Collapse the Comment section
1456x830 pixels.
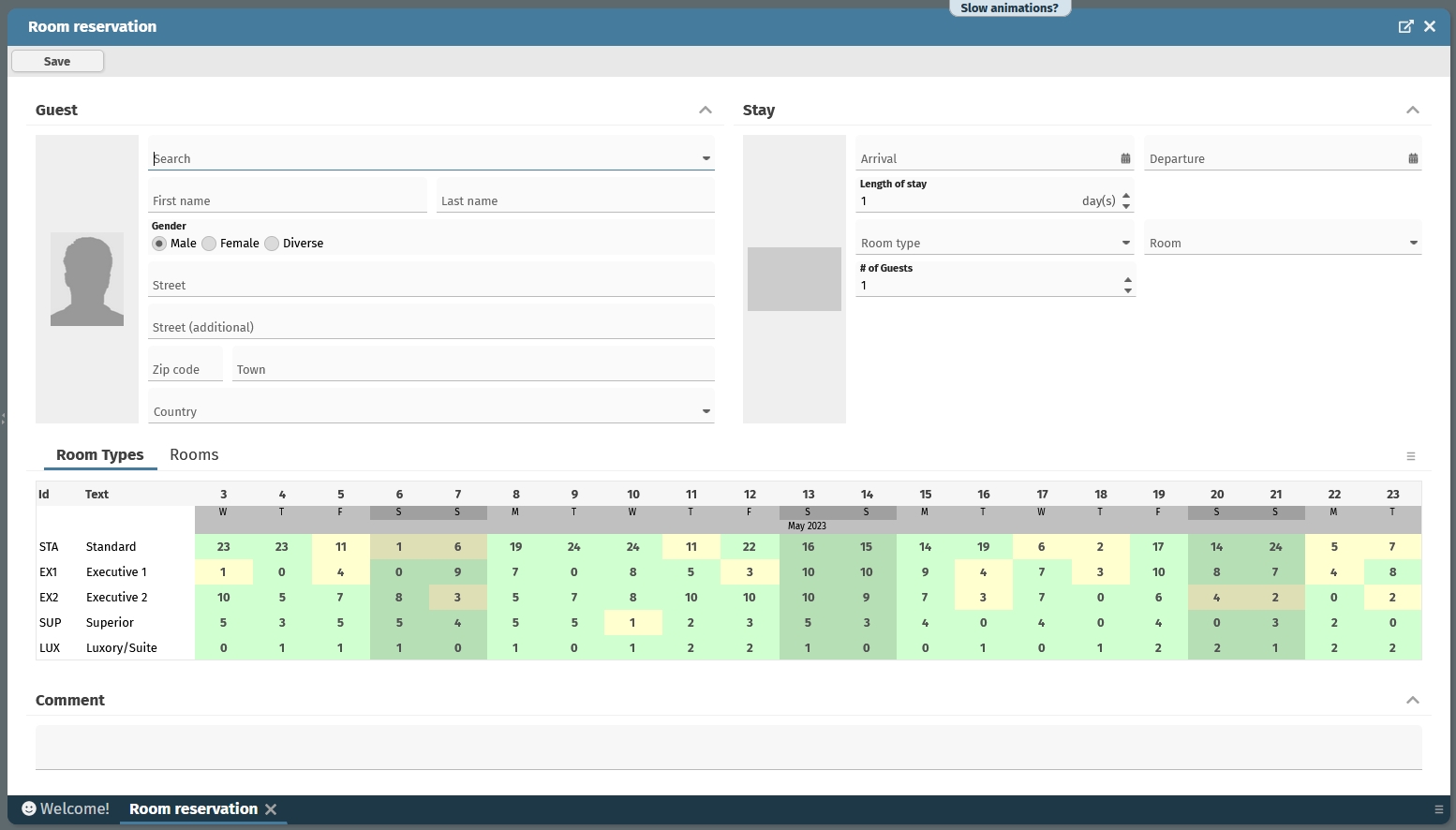click(x=1413, y=701)
